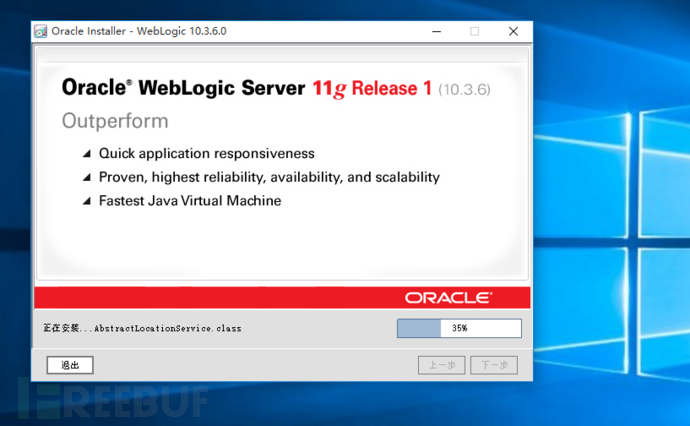Click the (10.3.6) version number text

point(464,89)
